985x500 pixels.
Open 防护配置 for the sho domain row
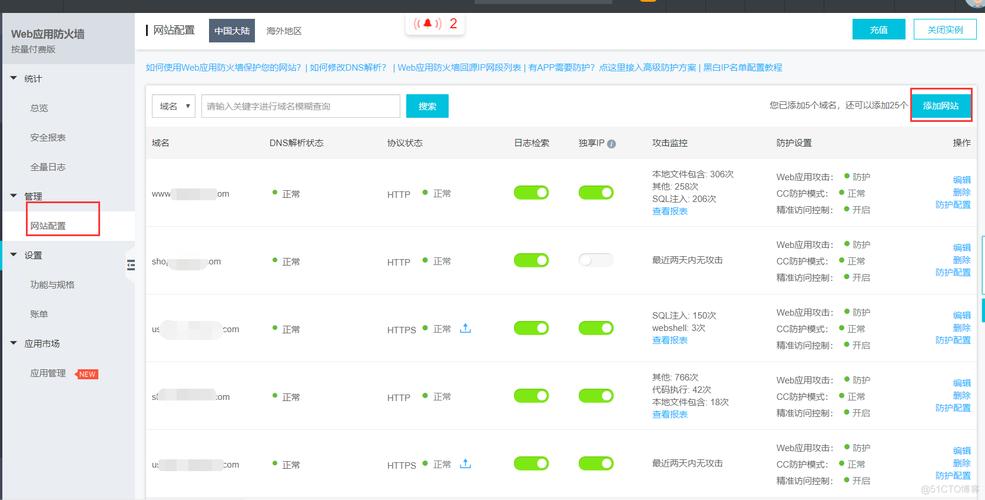point(953,273)
